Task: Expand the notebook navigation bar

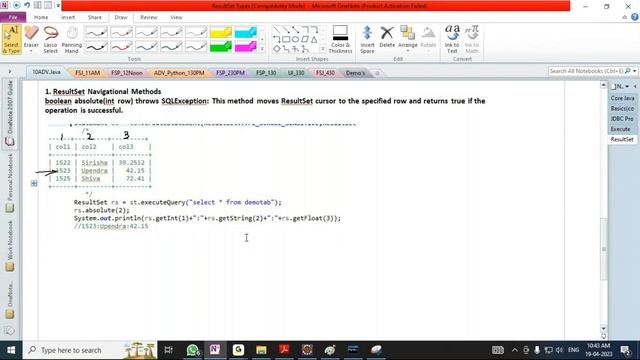Action: tap(10, 72)
